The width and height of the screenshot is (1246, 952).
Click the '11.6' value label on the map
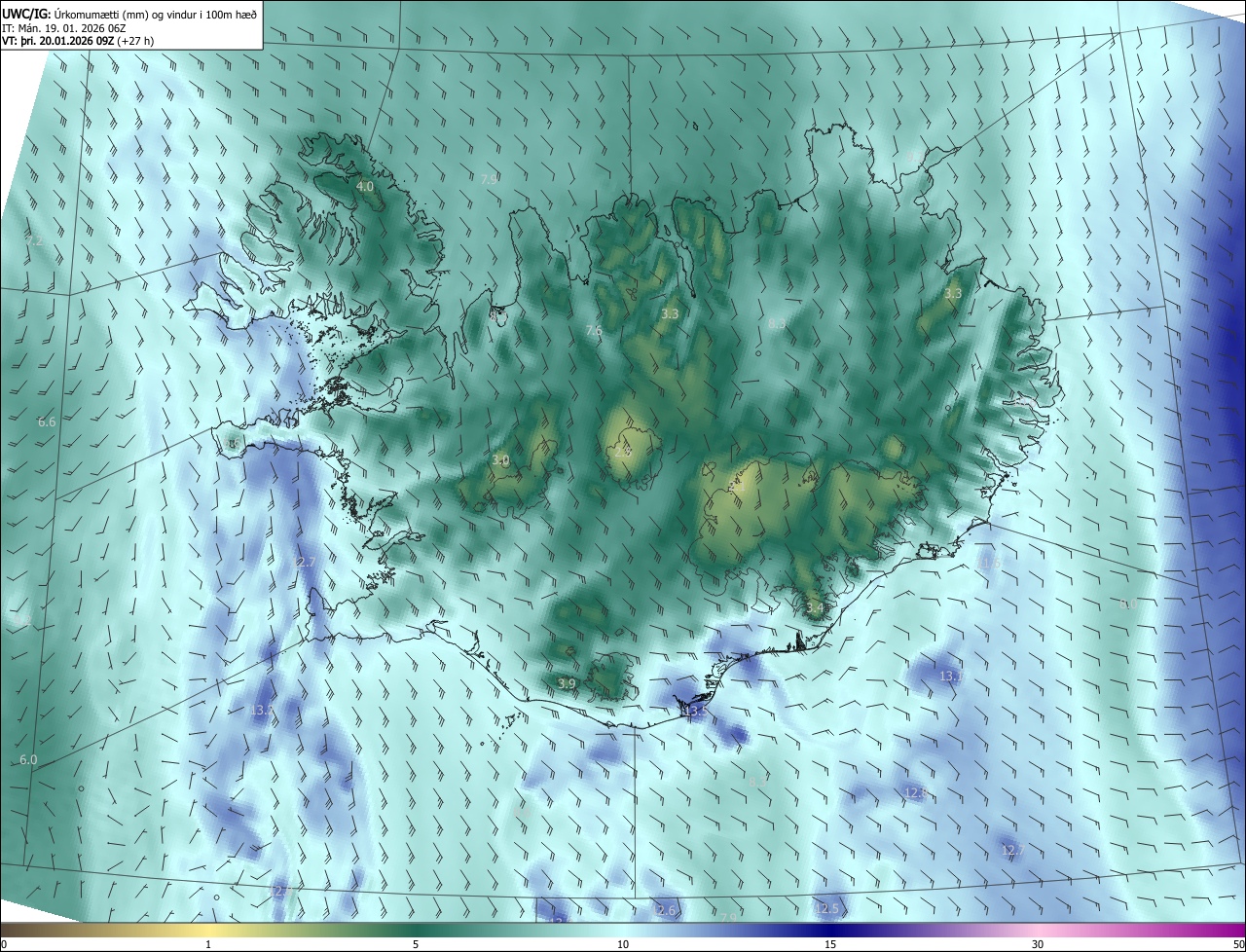991,563
